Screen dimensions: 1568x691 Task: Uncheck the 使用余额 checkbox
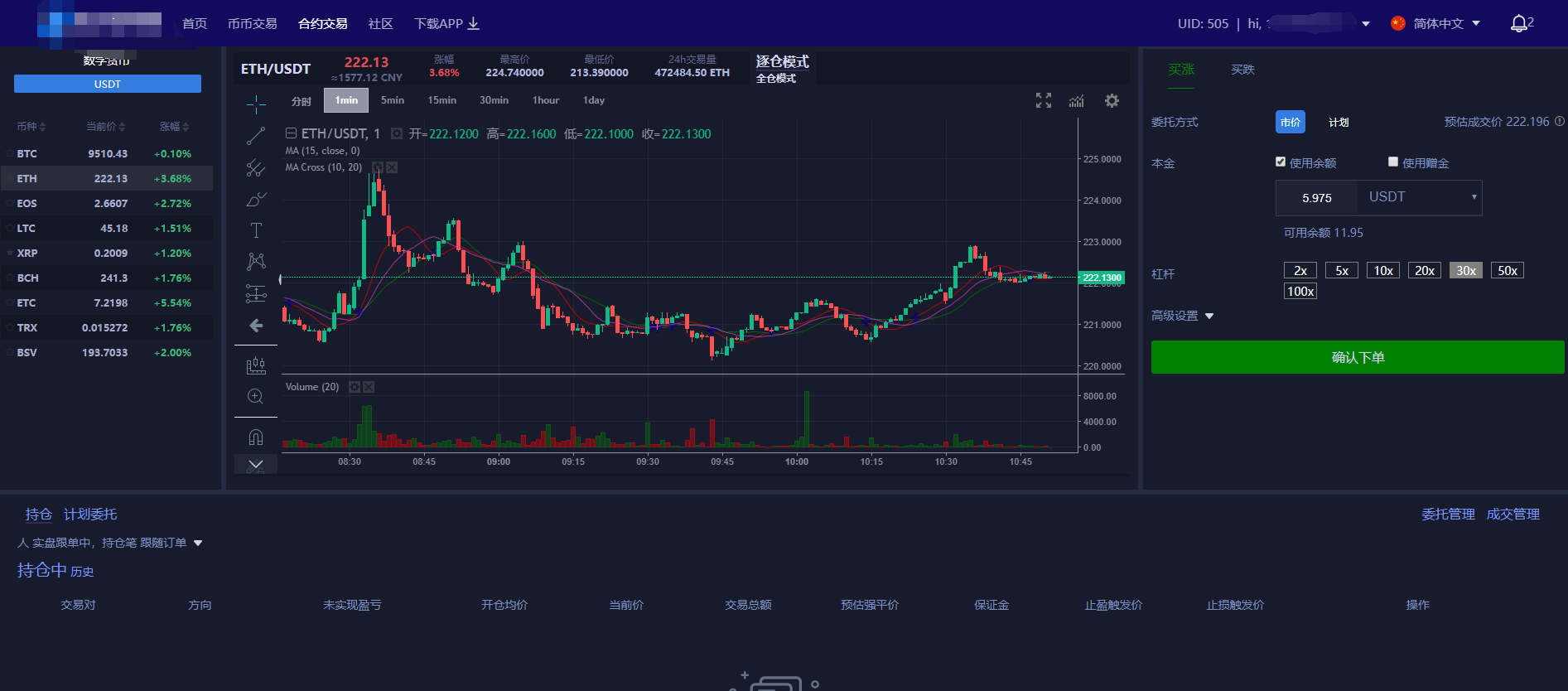[x=1281, y=162]
